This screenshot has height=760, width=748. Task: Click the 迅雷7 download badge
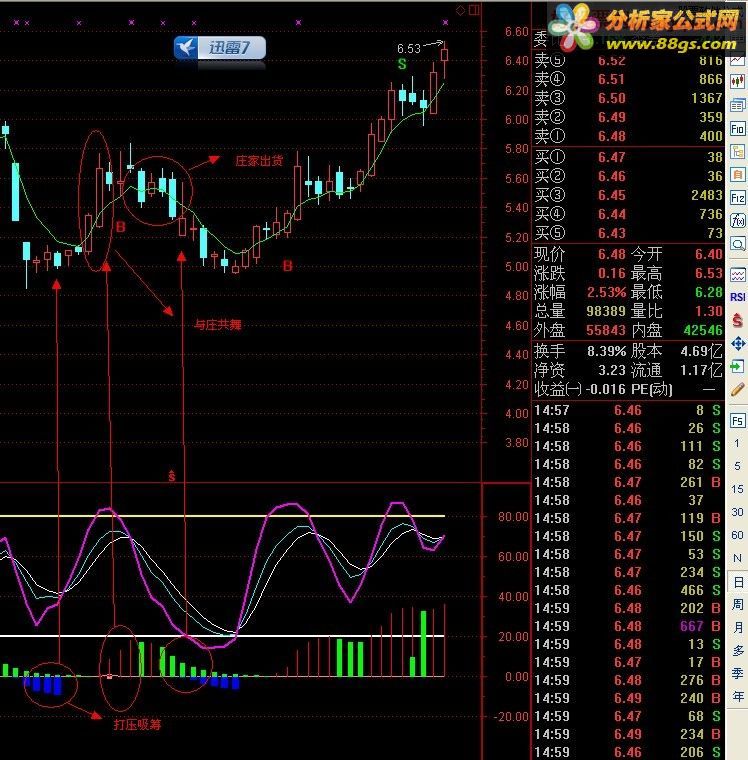pyautogui.click(x=220, y=48)
